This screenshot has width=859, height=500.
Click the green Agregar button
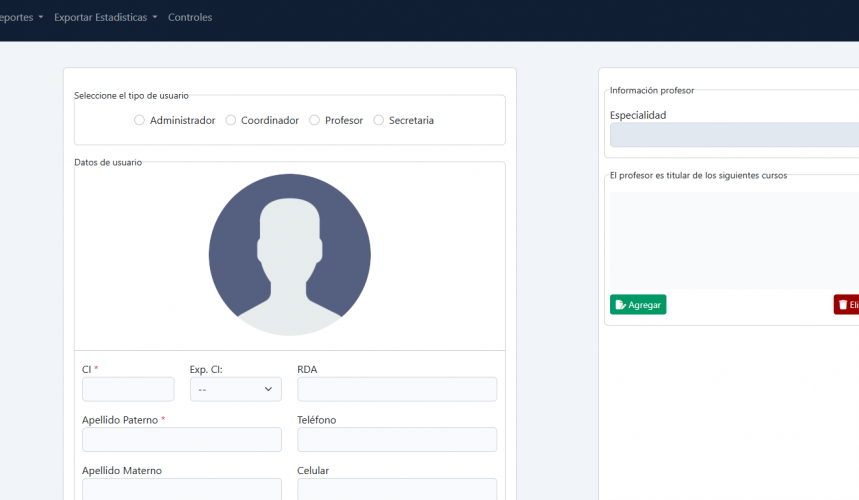point(638,304)
